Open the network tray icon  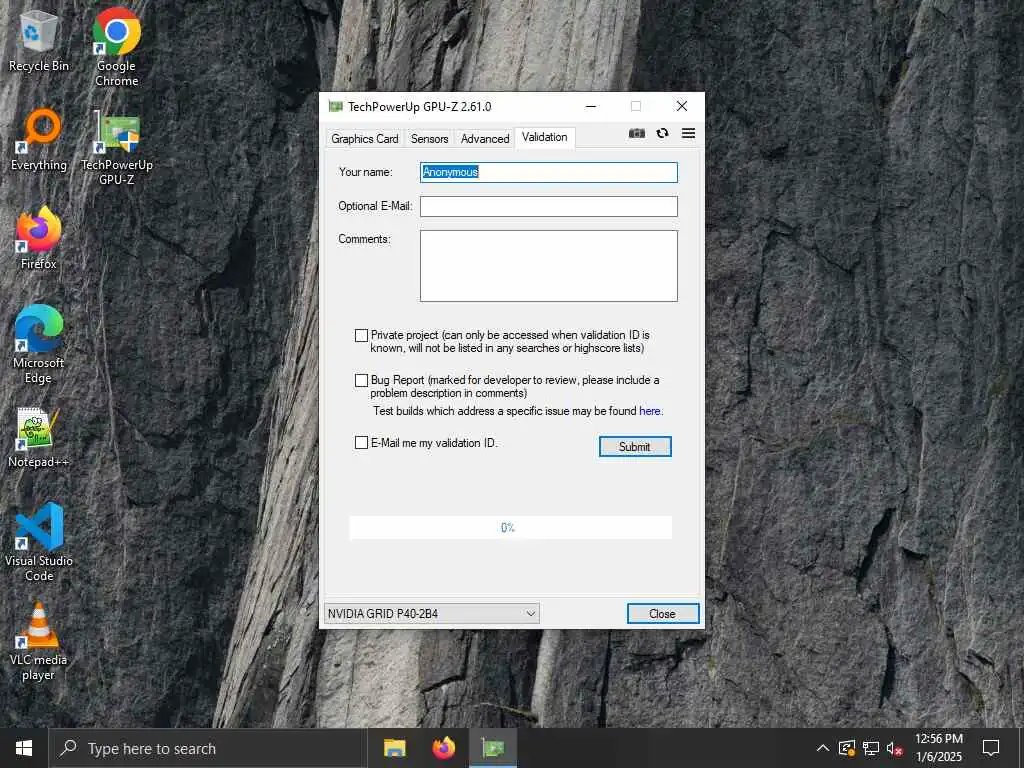pyautogui.click(x=871, y=748)
